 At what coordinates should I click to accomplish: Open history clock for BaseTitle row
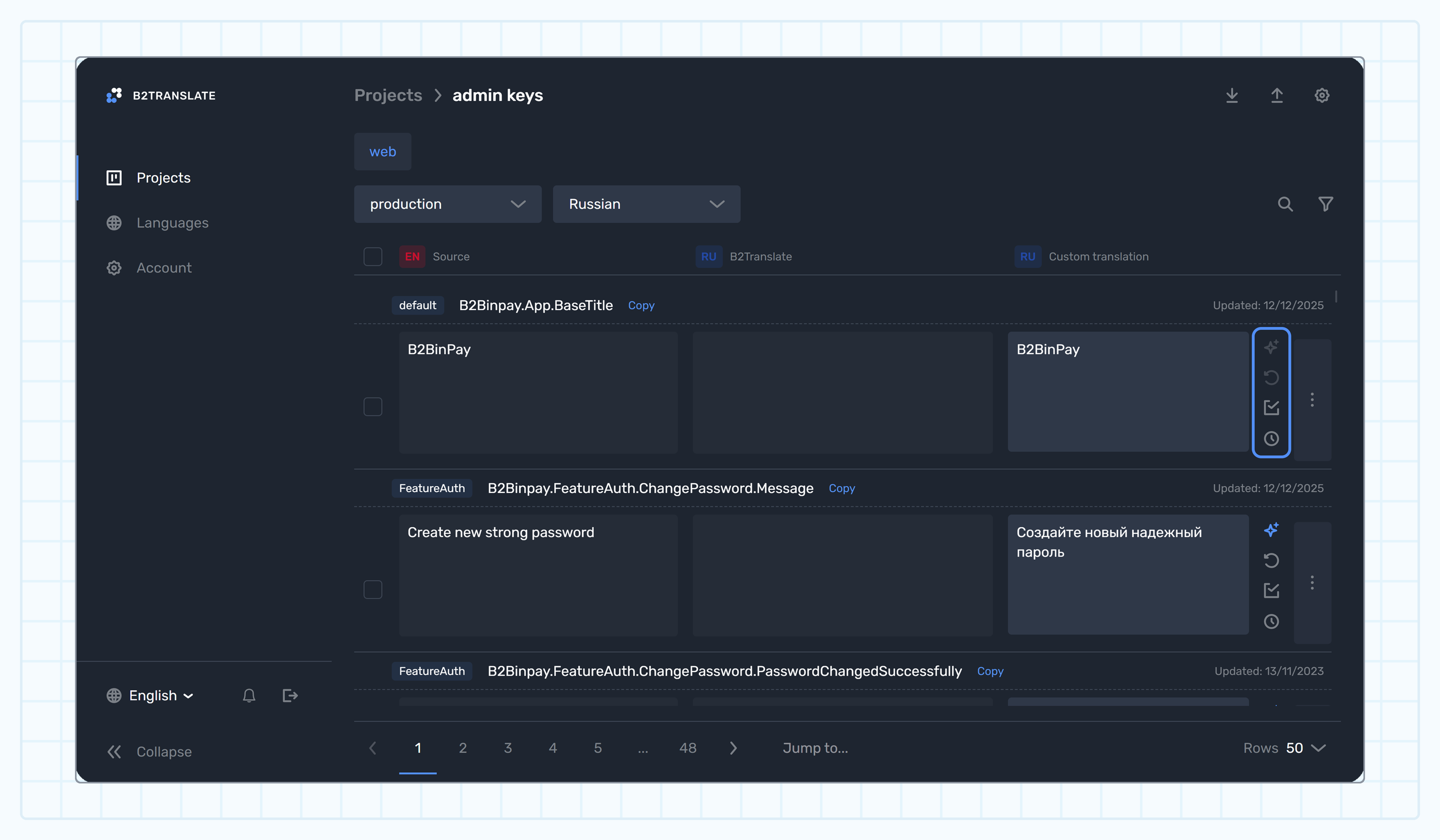pyautogui.click(x=1271, y=439)
